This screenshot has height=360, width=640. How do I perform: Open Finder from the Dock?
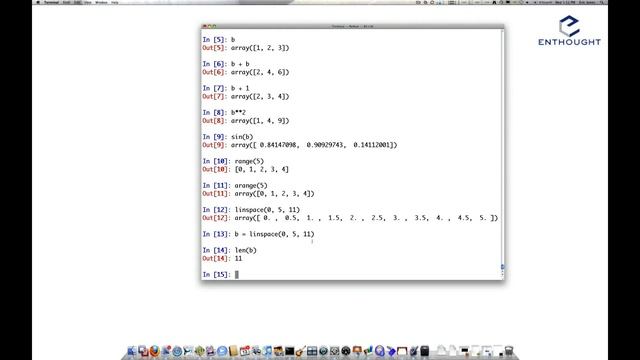[x=132, y=351]
